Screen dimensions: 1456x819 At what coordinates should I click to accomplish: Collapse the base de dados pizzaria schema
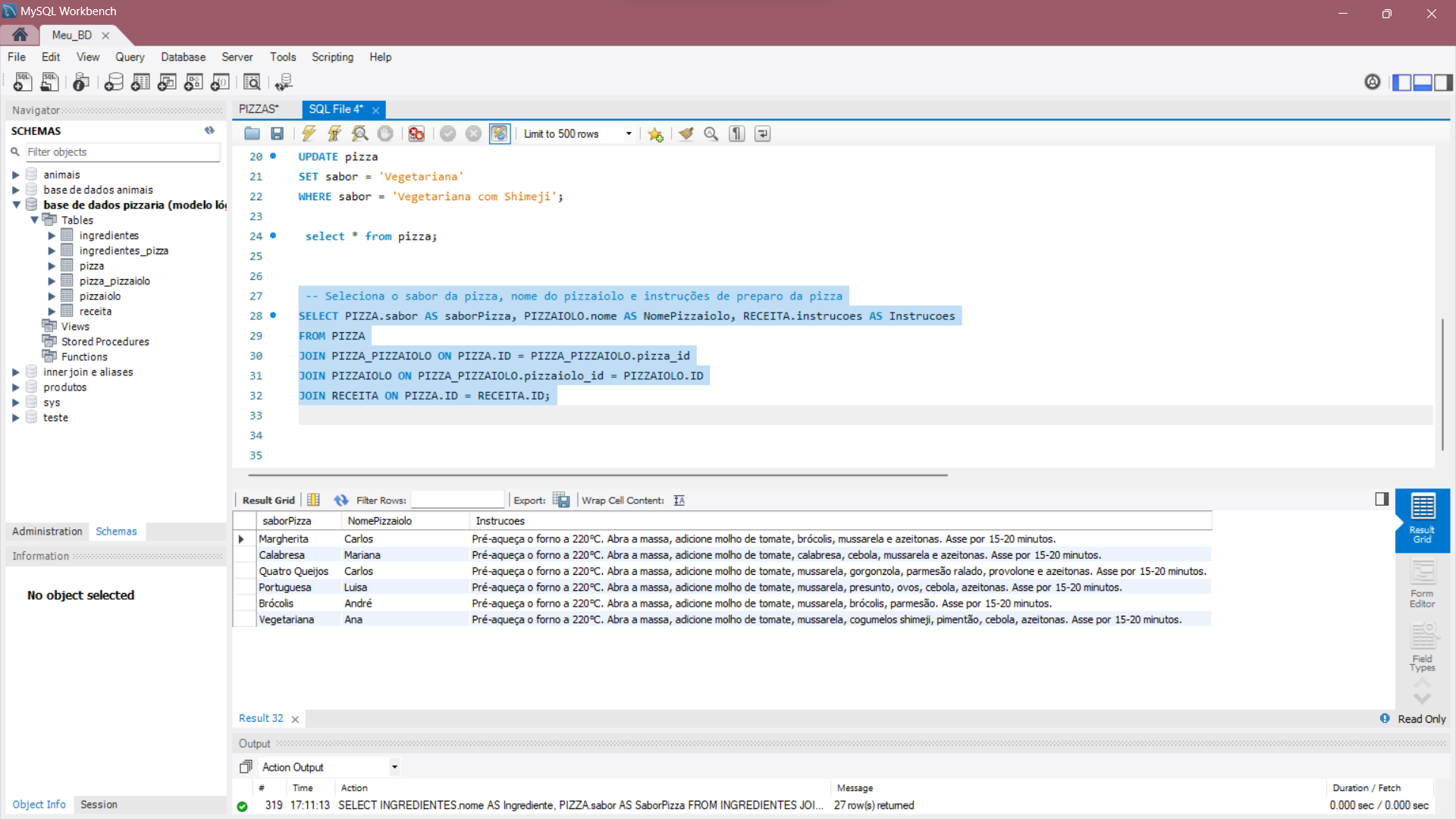[17, 205]
